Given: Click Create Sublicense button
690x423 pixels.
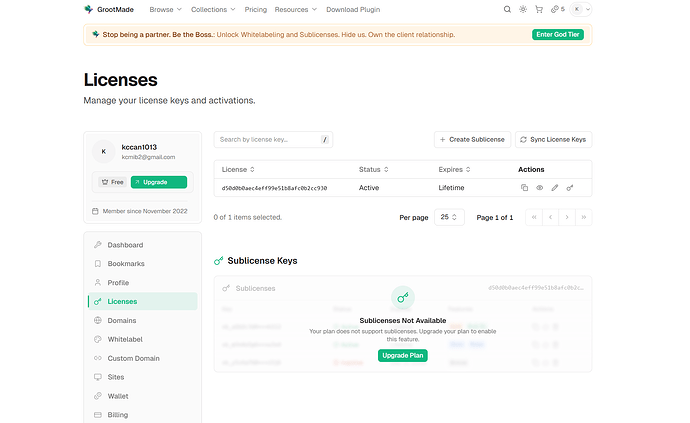Looking at the screenshot, I should click(x=473, y=139).
